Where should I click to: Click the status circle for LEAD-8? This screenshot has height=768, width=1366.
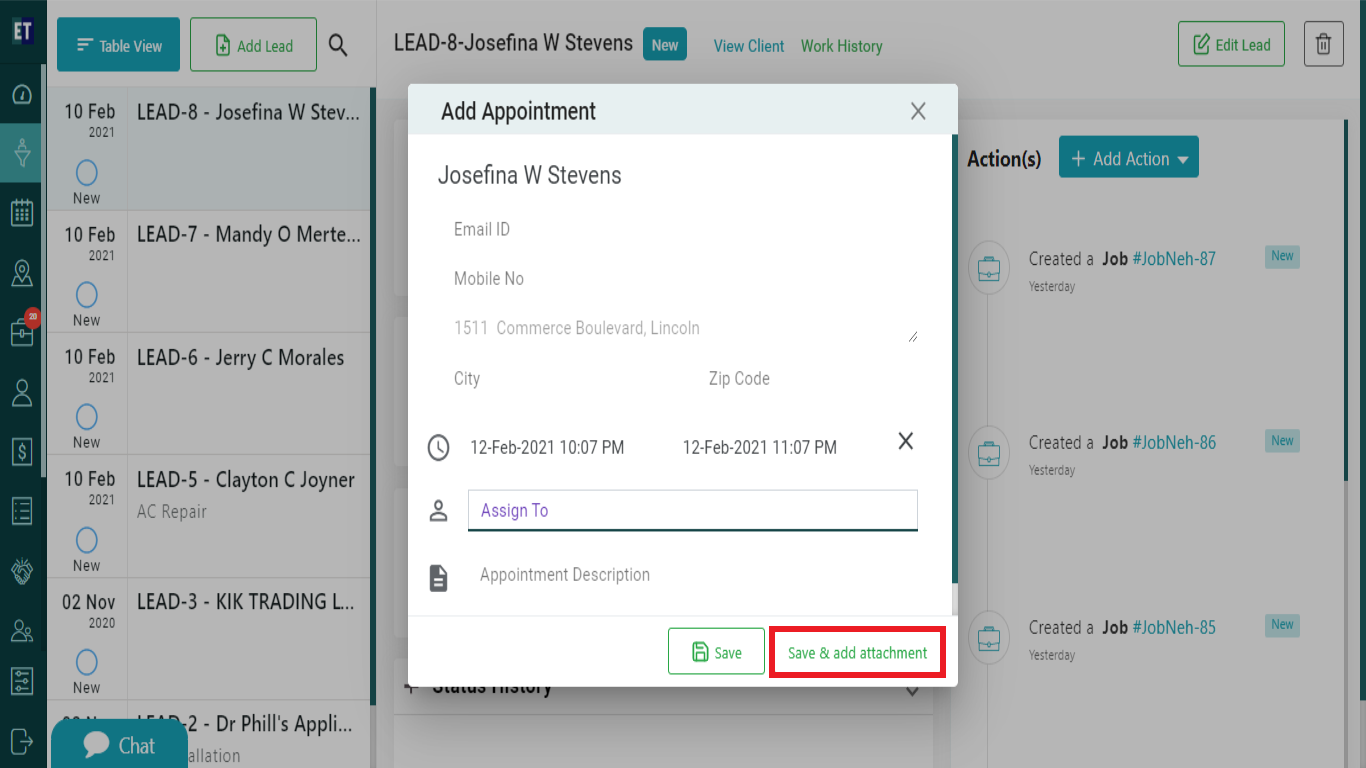[x=87, y=173]
